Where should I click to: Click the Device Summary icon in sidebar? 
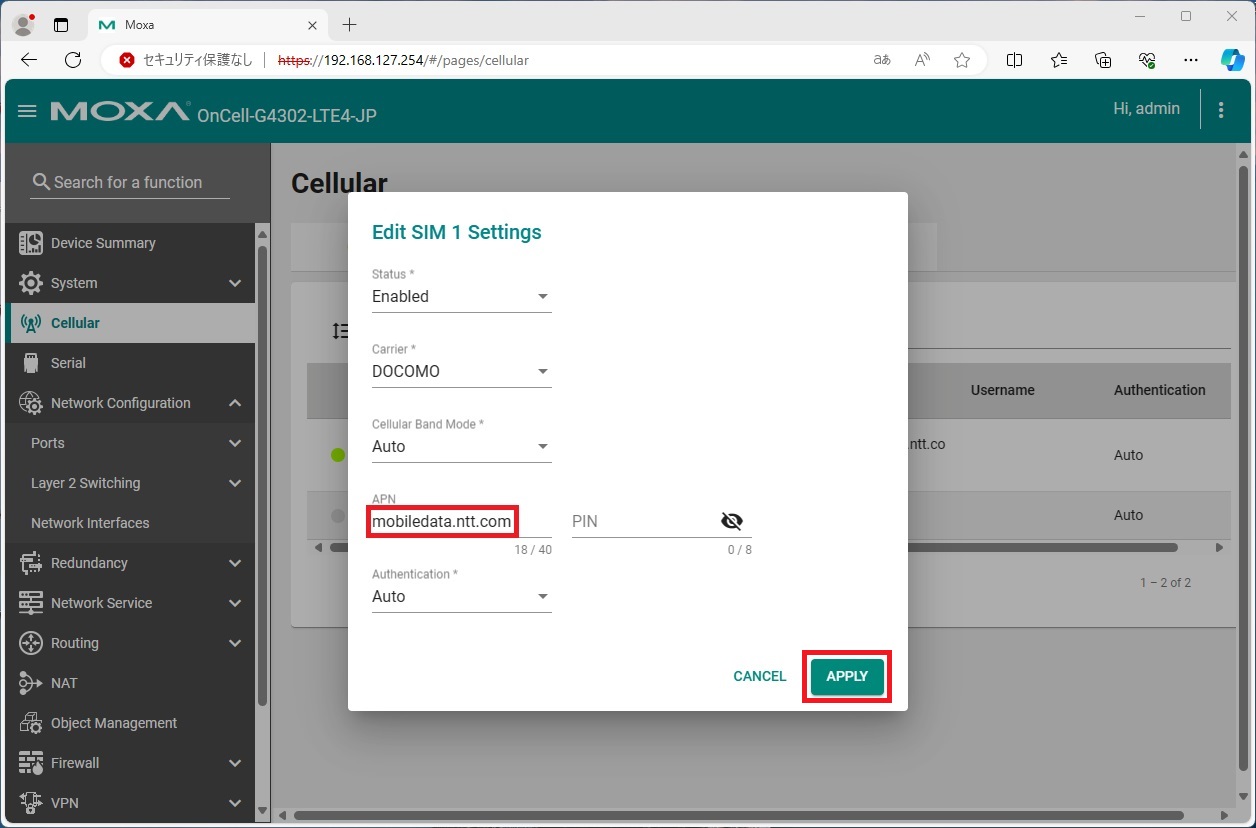coord(31,243)
